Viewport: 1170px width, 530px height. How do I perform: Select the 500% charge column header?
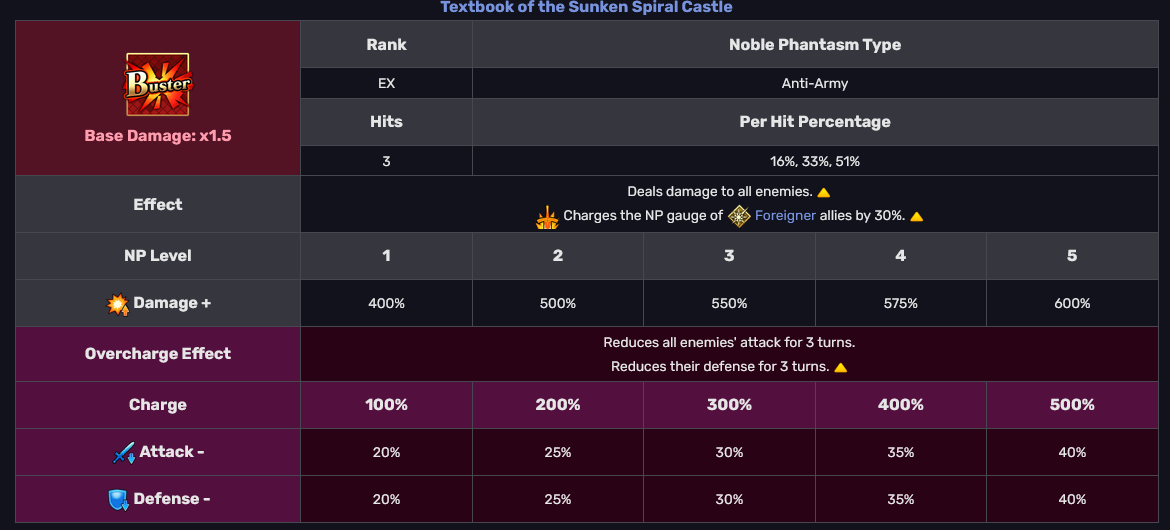[1072, 405]
